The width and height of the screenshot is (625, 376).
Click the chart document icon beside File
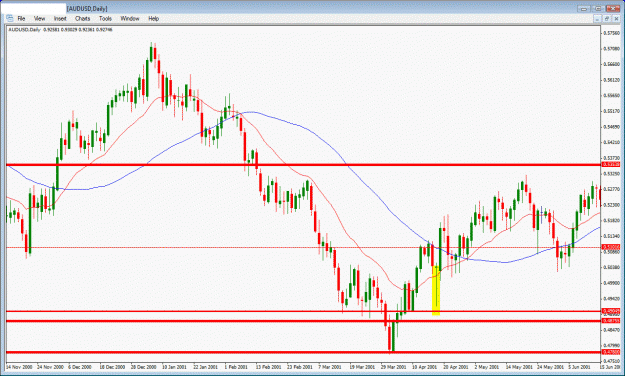(x=10, y=18)
